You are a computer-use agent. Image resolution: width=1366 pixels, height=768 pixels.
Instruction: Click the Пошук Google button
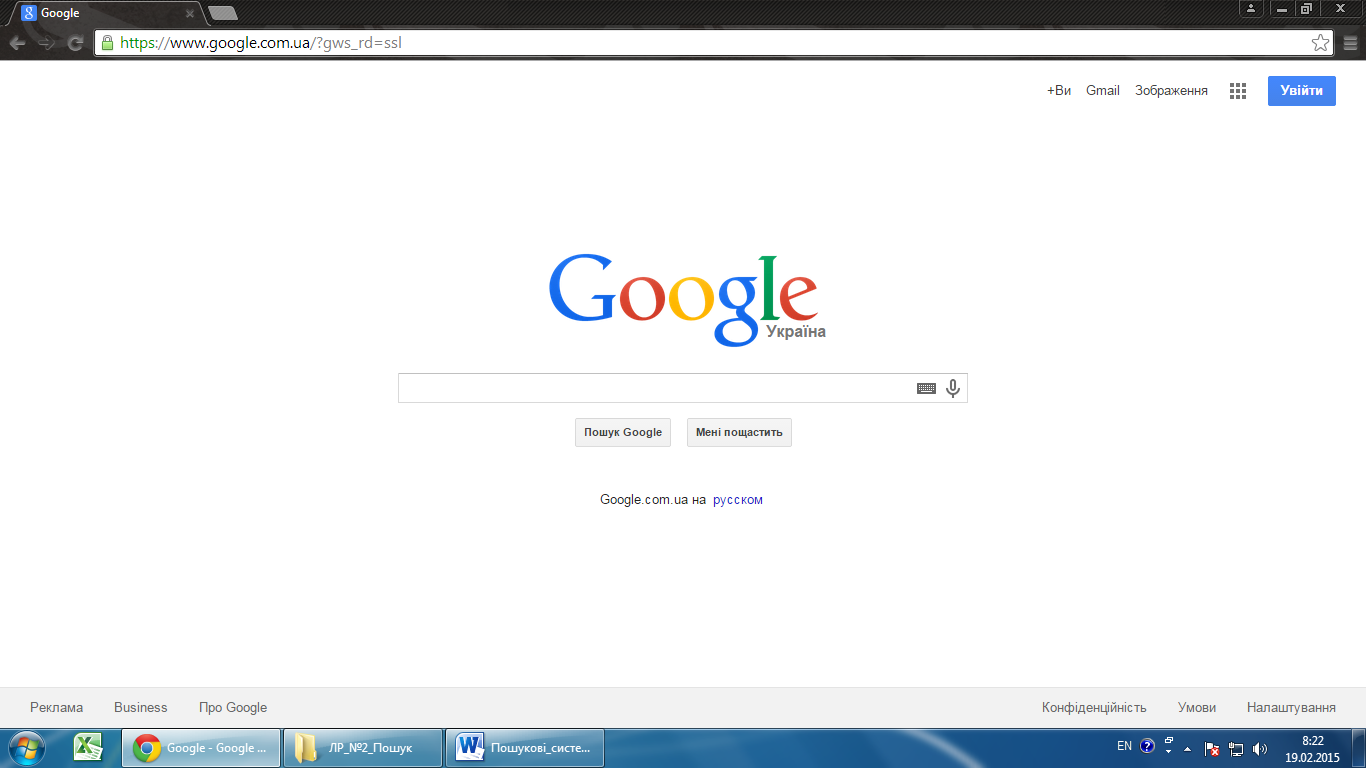623,432
